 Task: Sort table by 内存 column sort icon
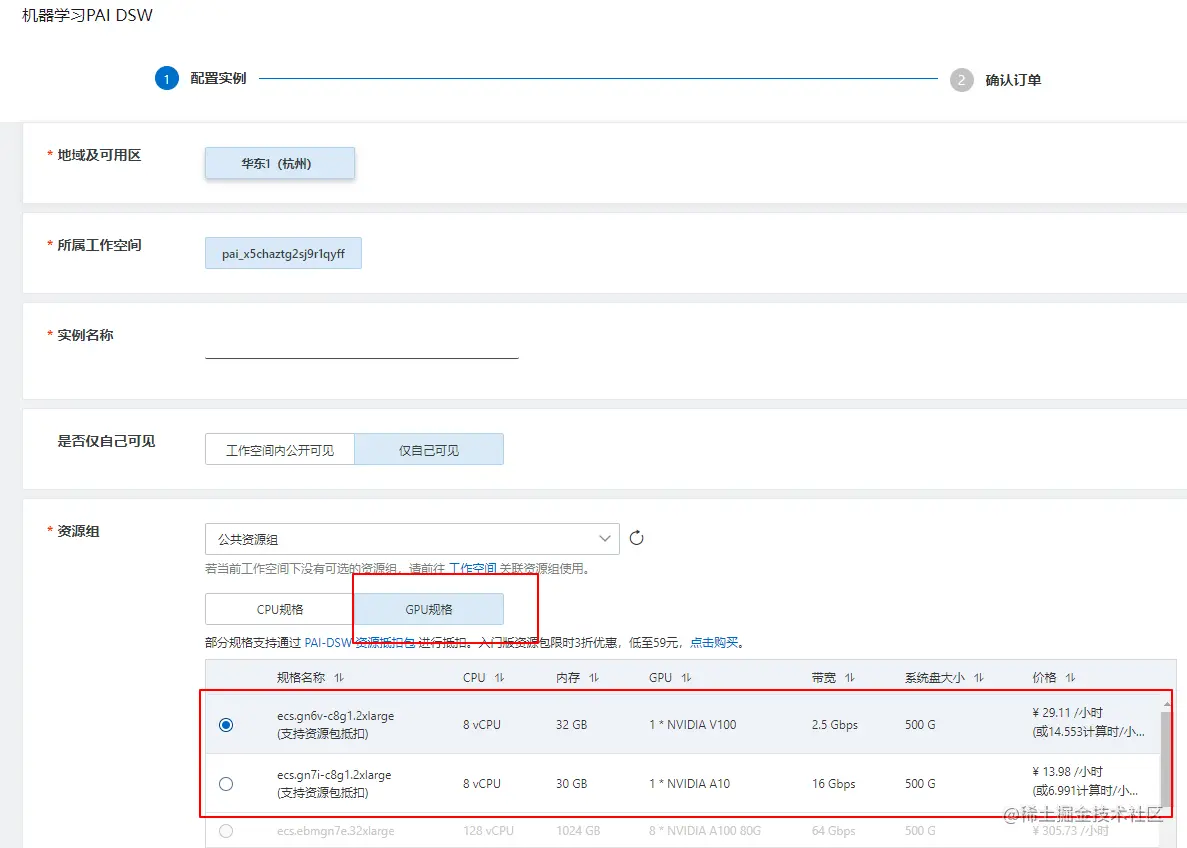click(594, 678)
